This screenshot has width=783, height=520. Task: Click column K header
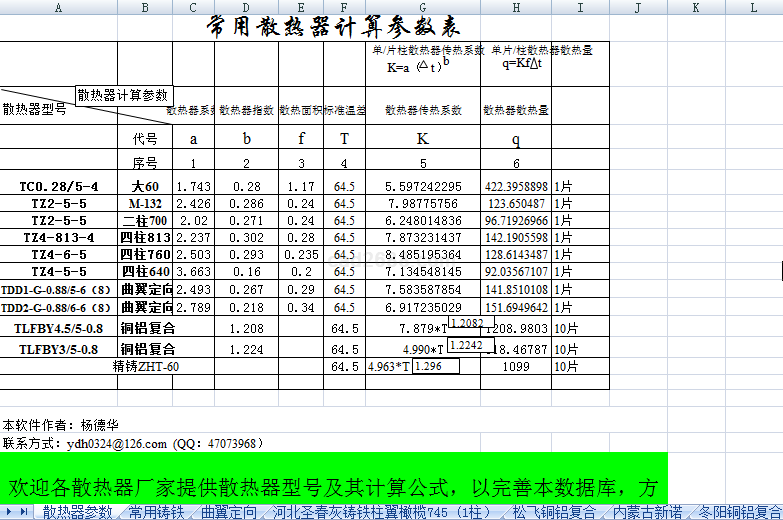click(697, 7)
